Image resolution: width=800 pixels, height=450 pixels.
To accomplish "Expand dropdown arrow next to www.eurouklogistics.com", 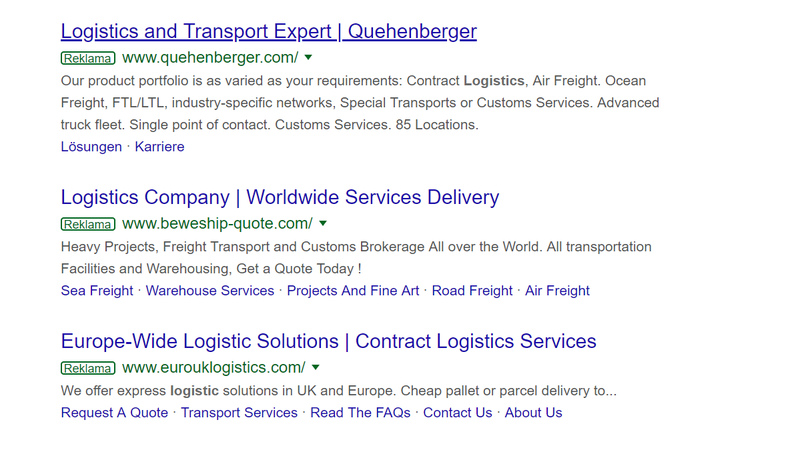I will coord(315,367).
